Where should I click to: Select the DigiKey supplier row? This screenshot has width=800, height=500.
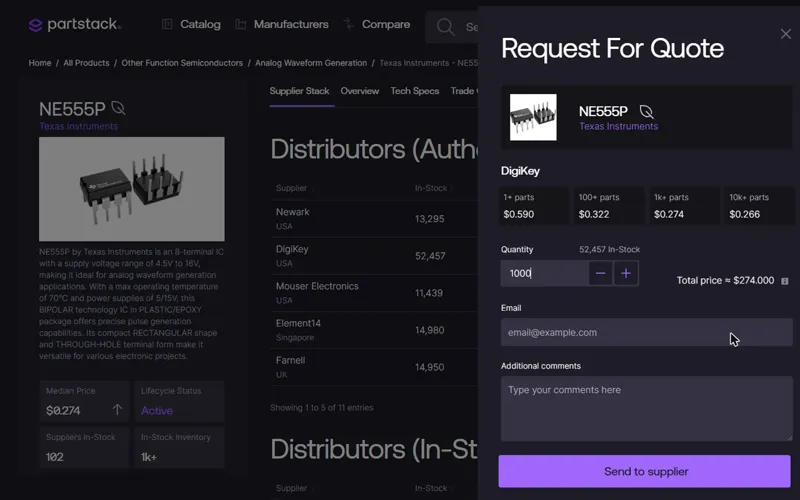(x=374, y=256)
